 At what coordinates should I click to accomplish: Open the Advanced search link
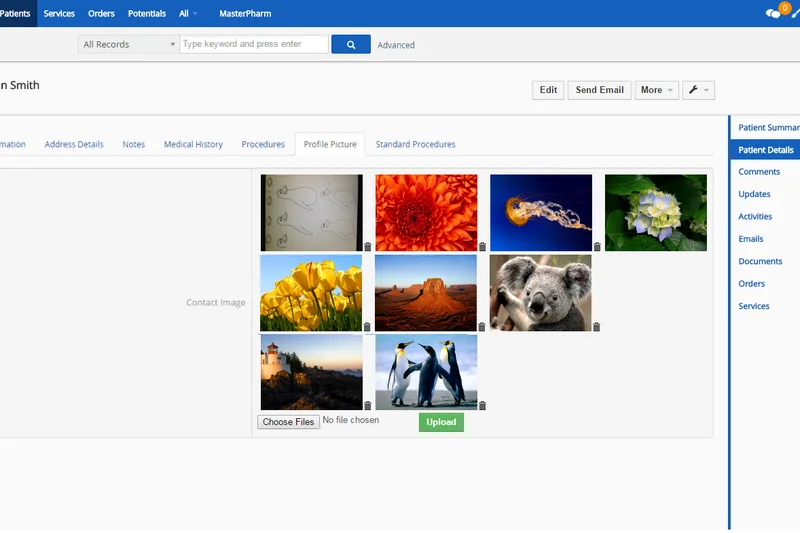click(396, 45)
